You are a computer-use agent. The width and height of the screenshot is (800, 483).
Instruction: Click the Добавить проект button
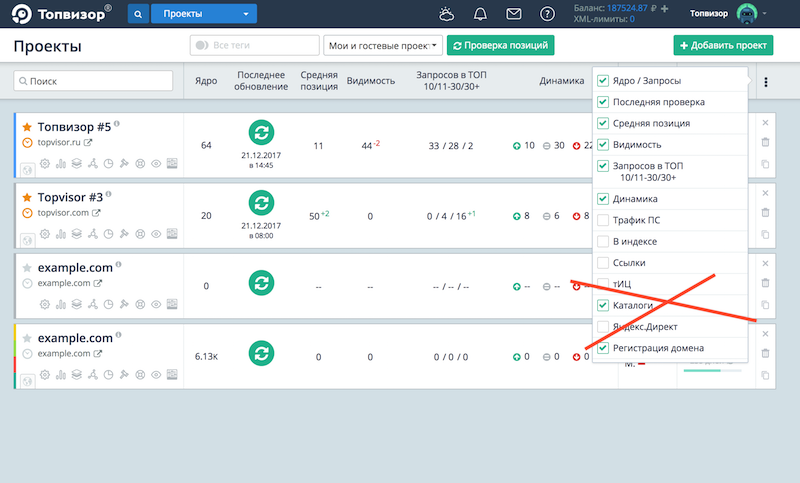(x=723, y=46)
